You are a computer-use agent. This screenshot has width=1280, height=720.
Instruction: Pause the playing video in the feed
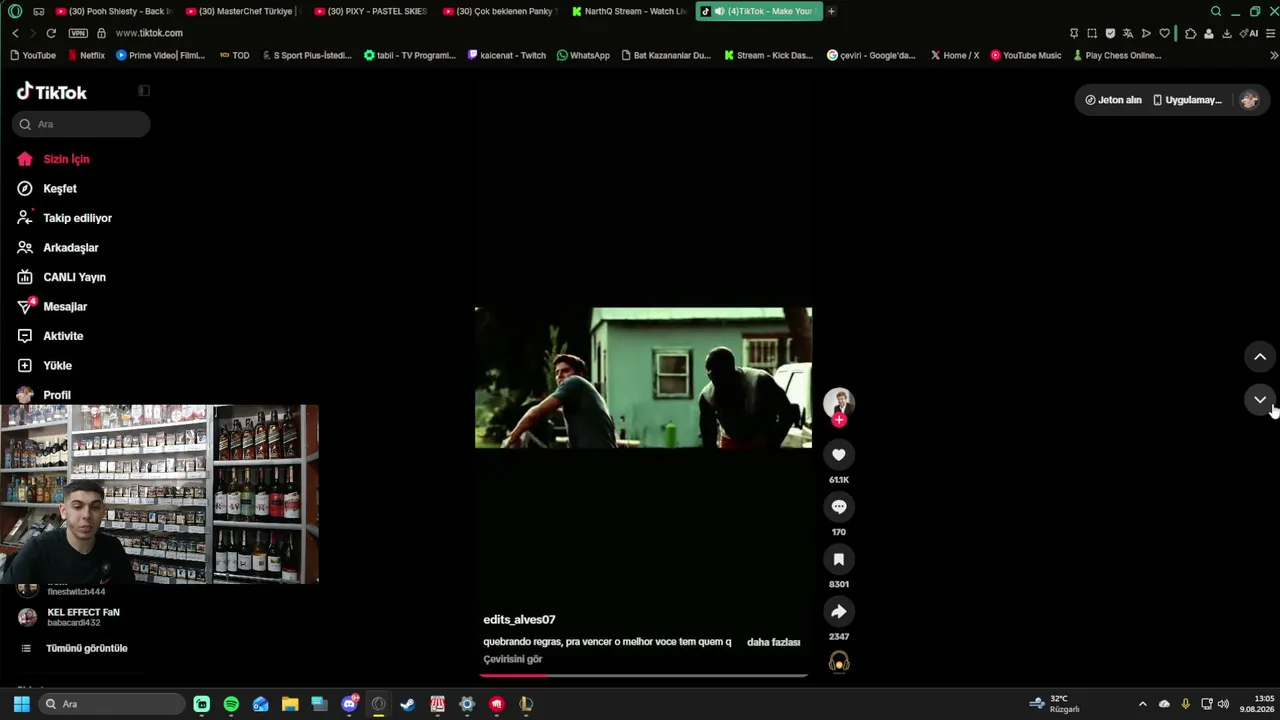point(643,378)
